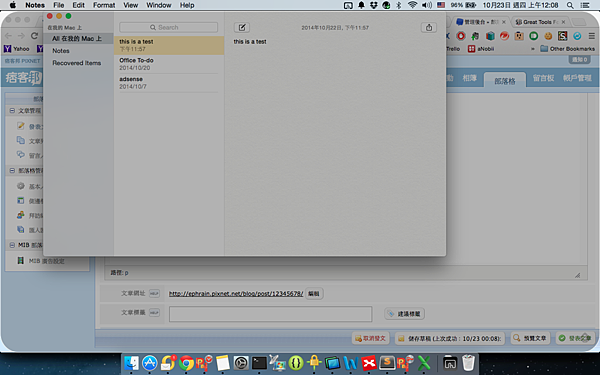Launch App Store from the Dock
600x375 pixels.
click(x=150, y=363)
